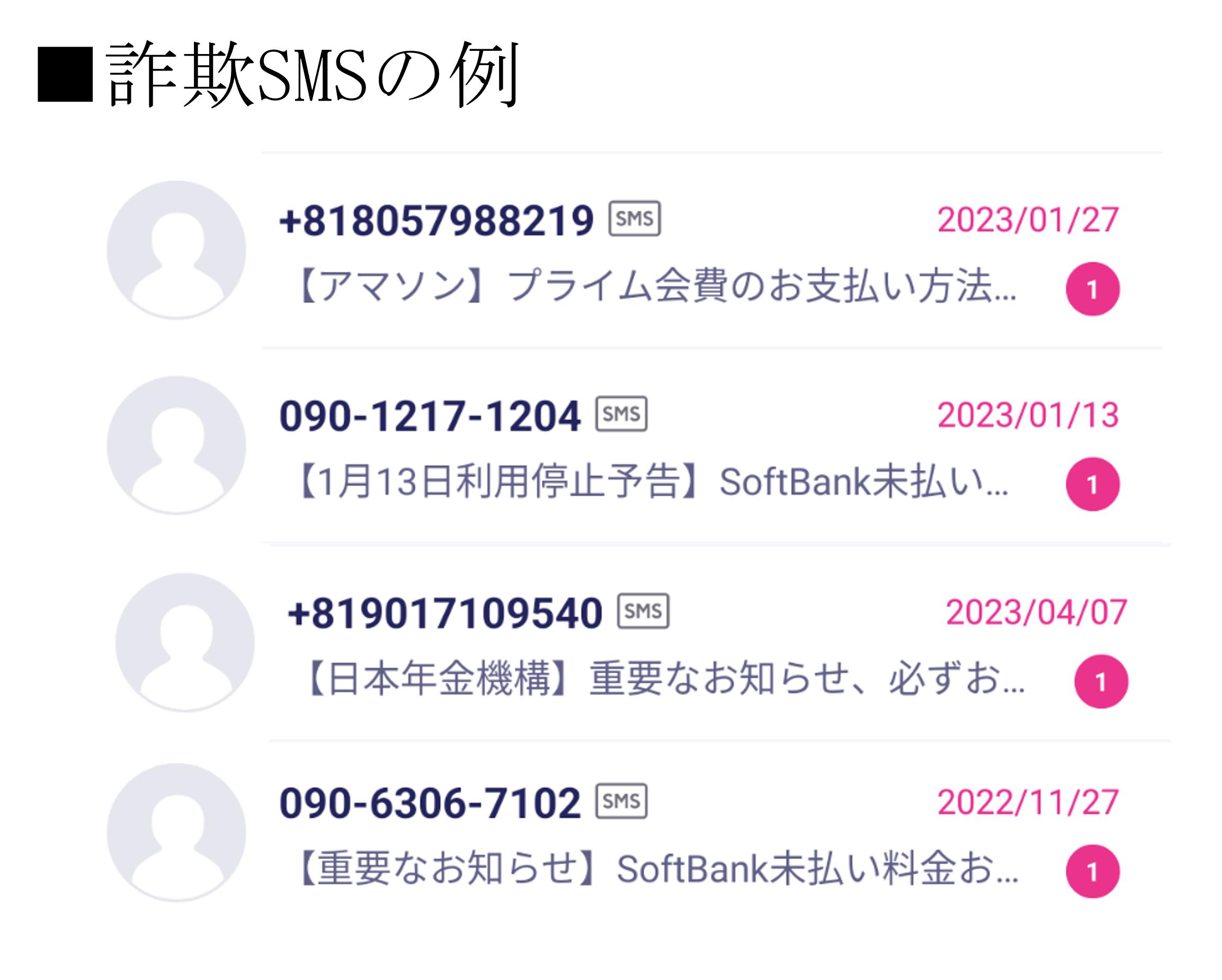Click the unread badge on the 日本年金機構 message

[x=1101, y=681]
